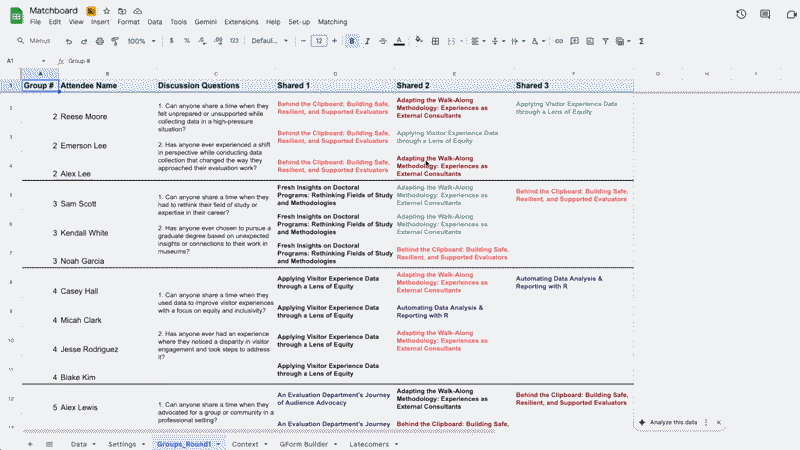This screenshot has width=800, height=450.
Task: Toggle Italic formatting
Action: click(x=367, y=41)
